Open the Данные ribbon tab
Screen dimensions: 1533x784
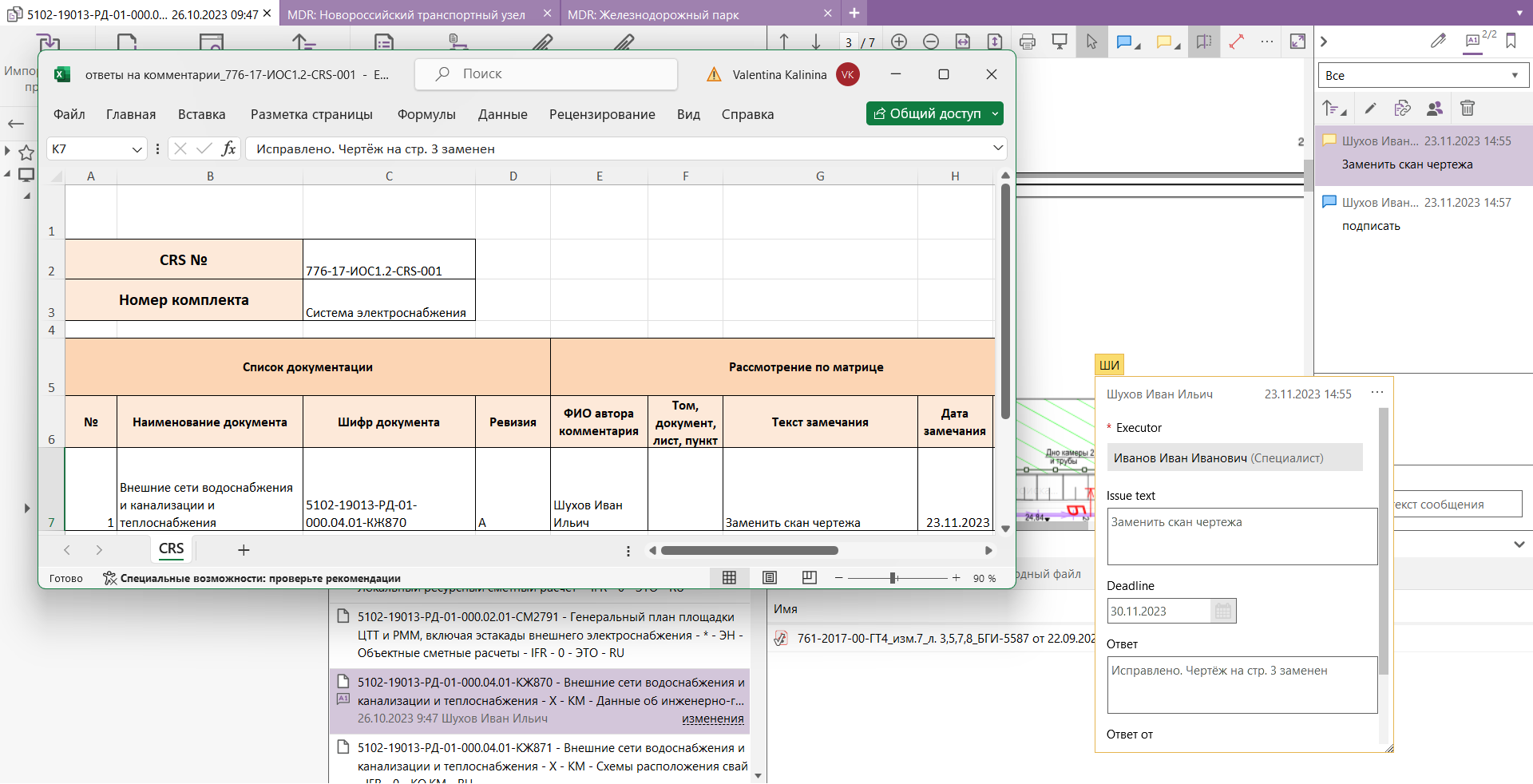click(502, 114)
